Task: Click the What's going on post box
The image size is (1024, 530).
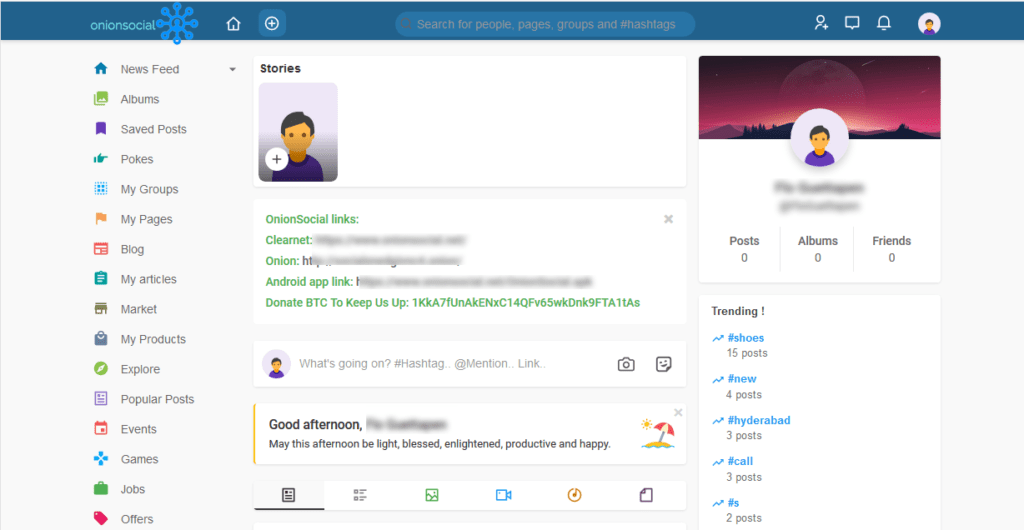Action: pos(423,364)
